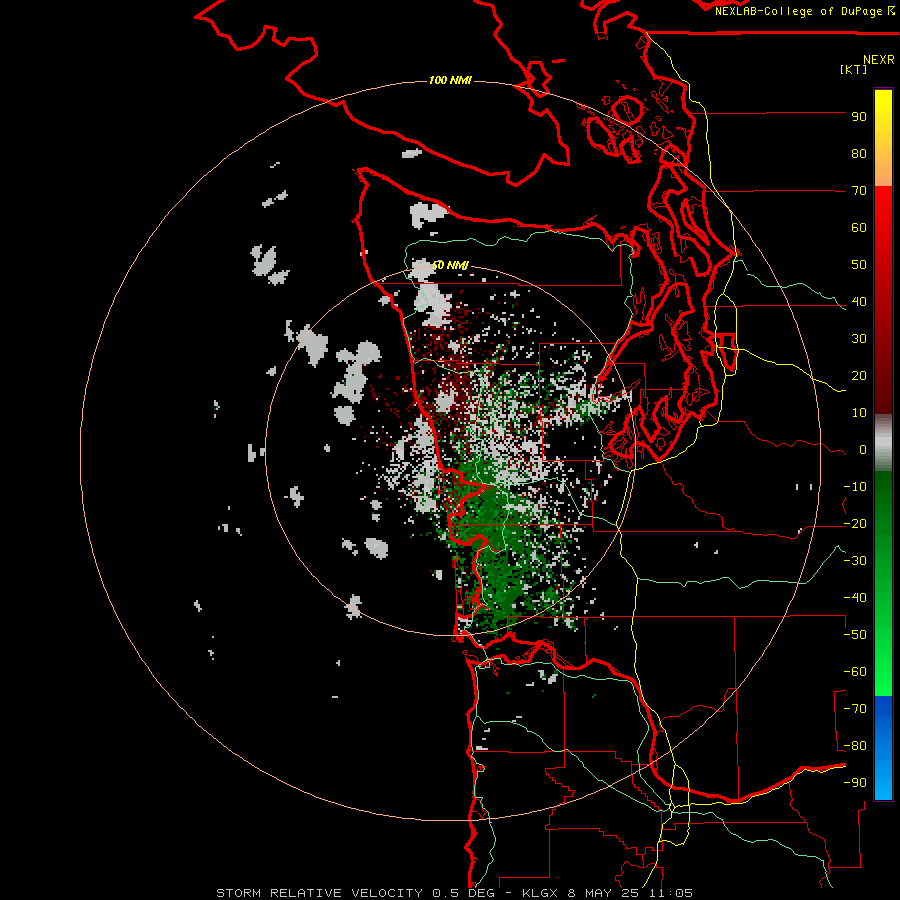Click the 90 value on the velocity scale
Image resolution: width=900 pixels, height=900 pixels.
pos(859,117)
